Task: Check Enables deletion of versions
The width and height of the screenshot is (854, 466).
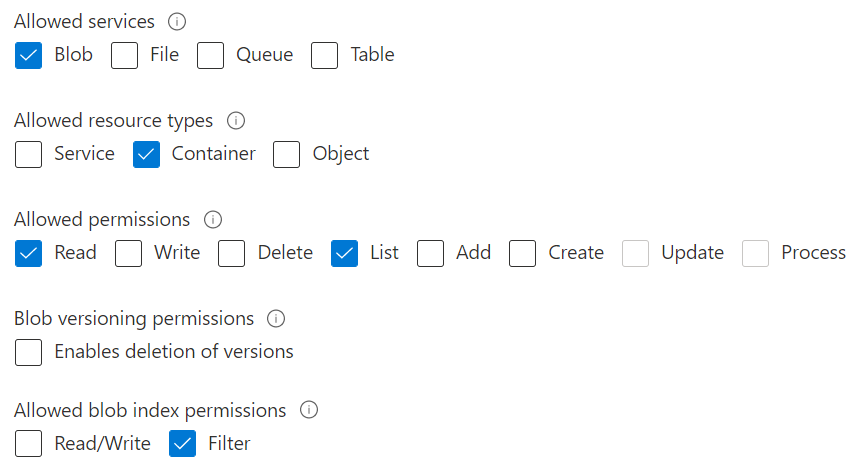Action: [x=29, y=353]
